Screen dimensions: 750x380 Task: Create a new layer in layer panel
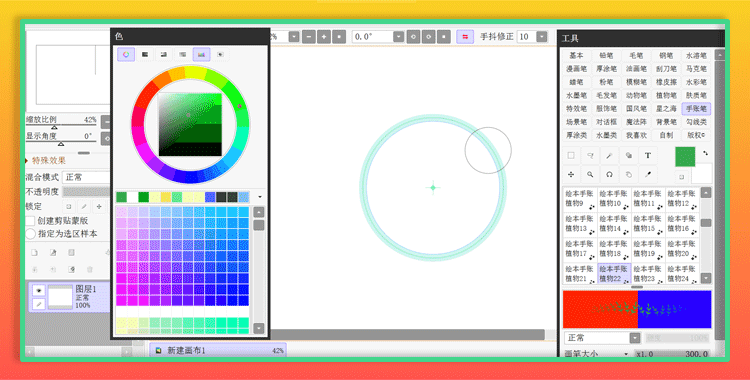click(34, 253)
